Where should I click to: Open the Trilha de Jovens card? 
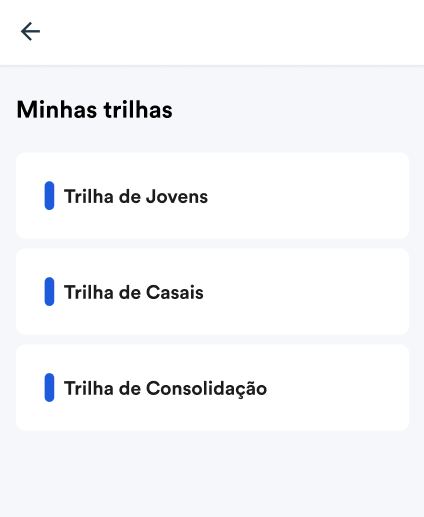point(212,196)
